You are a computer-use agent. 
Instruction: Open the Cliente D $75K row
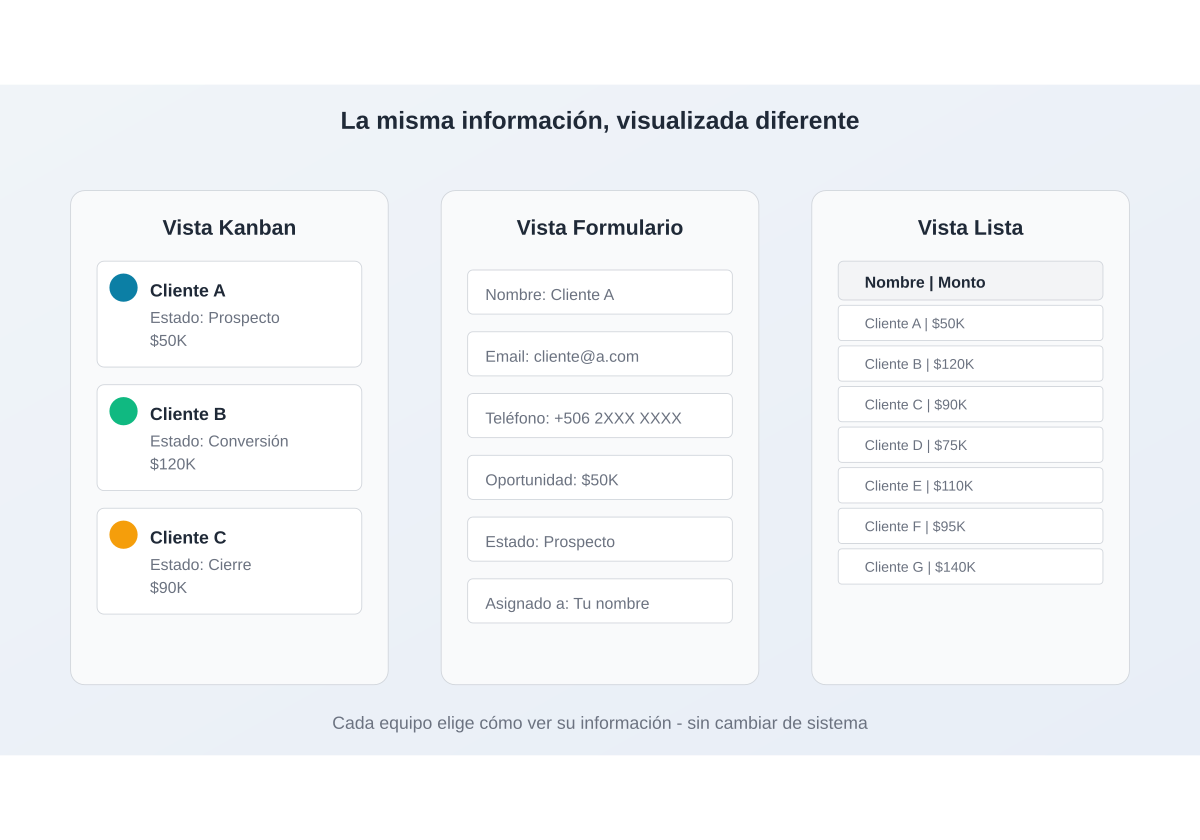[970, 445]
